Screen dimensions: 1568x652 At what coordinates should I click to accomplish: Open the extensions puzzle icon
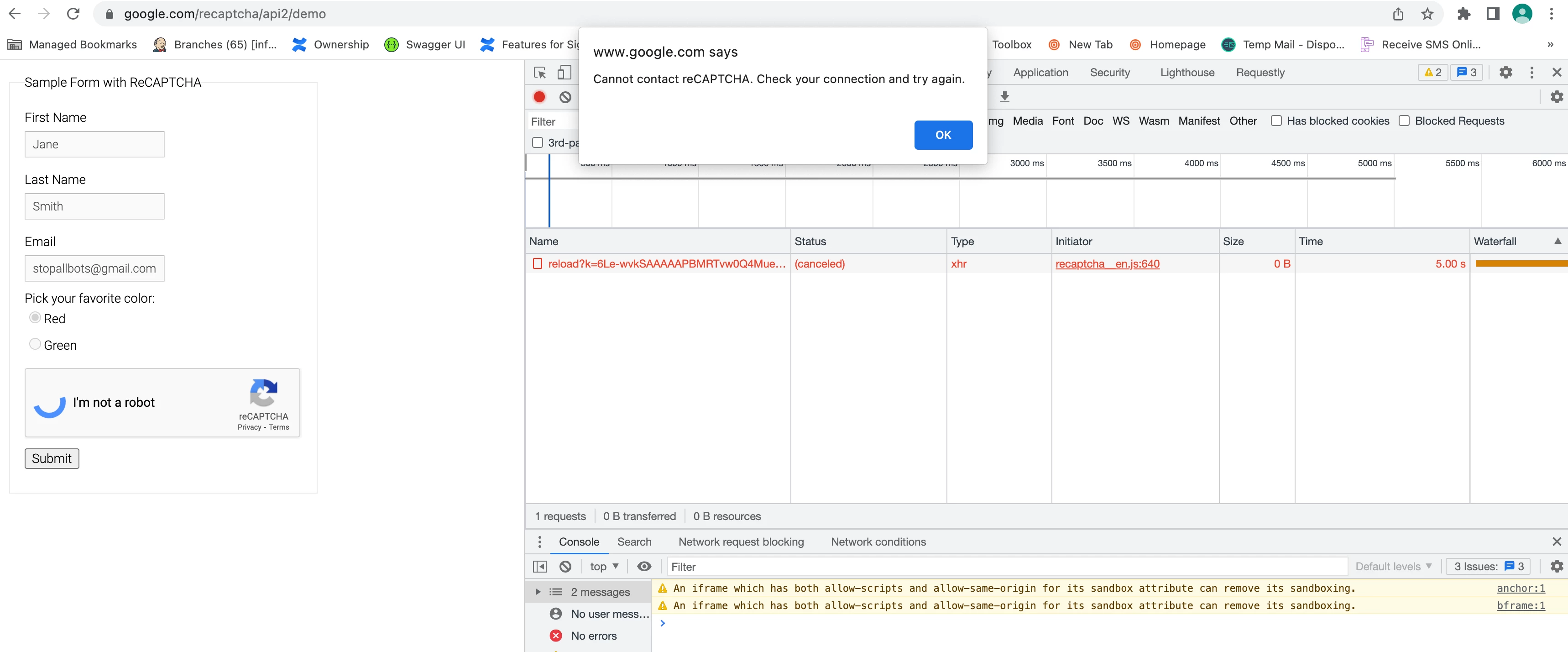(1464, 13)
